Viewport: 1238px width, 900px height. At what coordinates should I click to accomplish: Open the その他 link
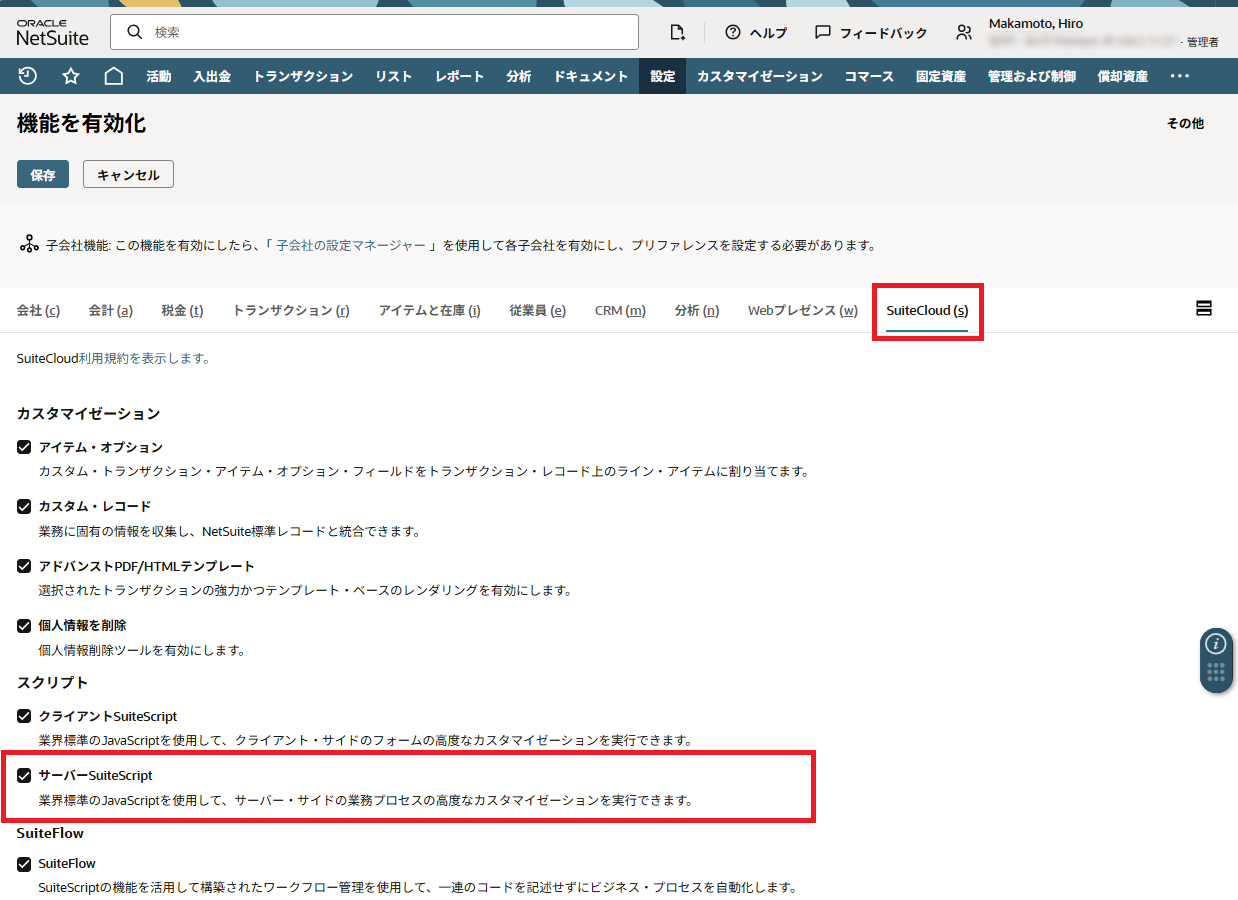point(1185,124)
